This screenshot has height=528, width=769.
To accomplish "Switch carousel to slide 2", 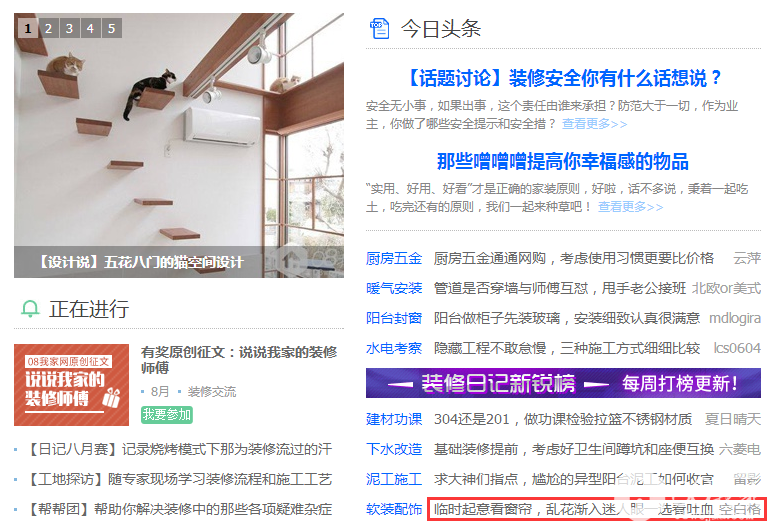I will coord(49,28).
